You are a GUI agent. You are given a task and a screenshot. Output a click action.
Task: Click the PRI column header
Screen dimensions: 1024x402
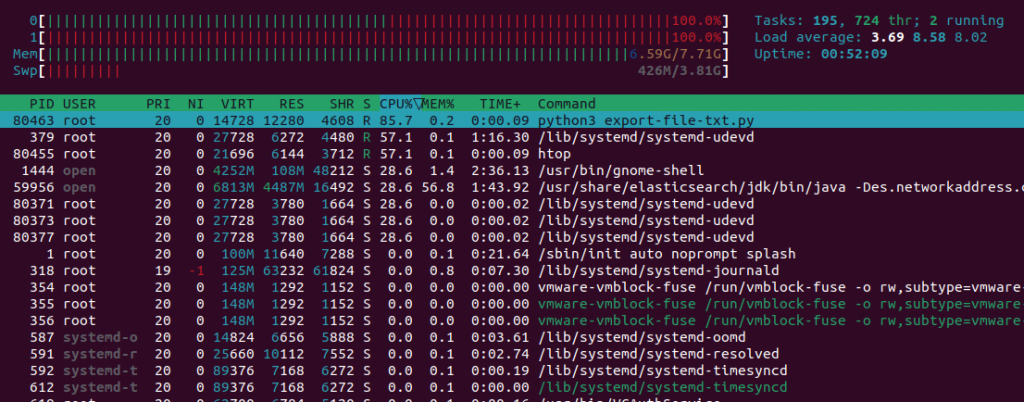(158, 104)
